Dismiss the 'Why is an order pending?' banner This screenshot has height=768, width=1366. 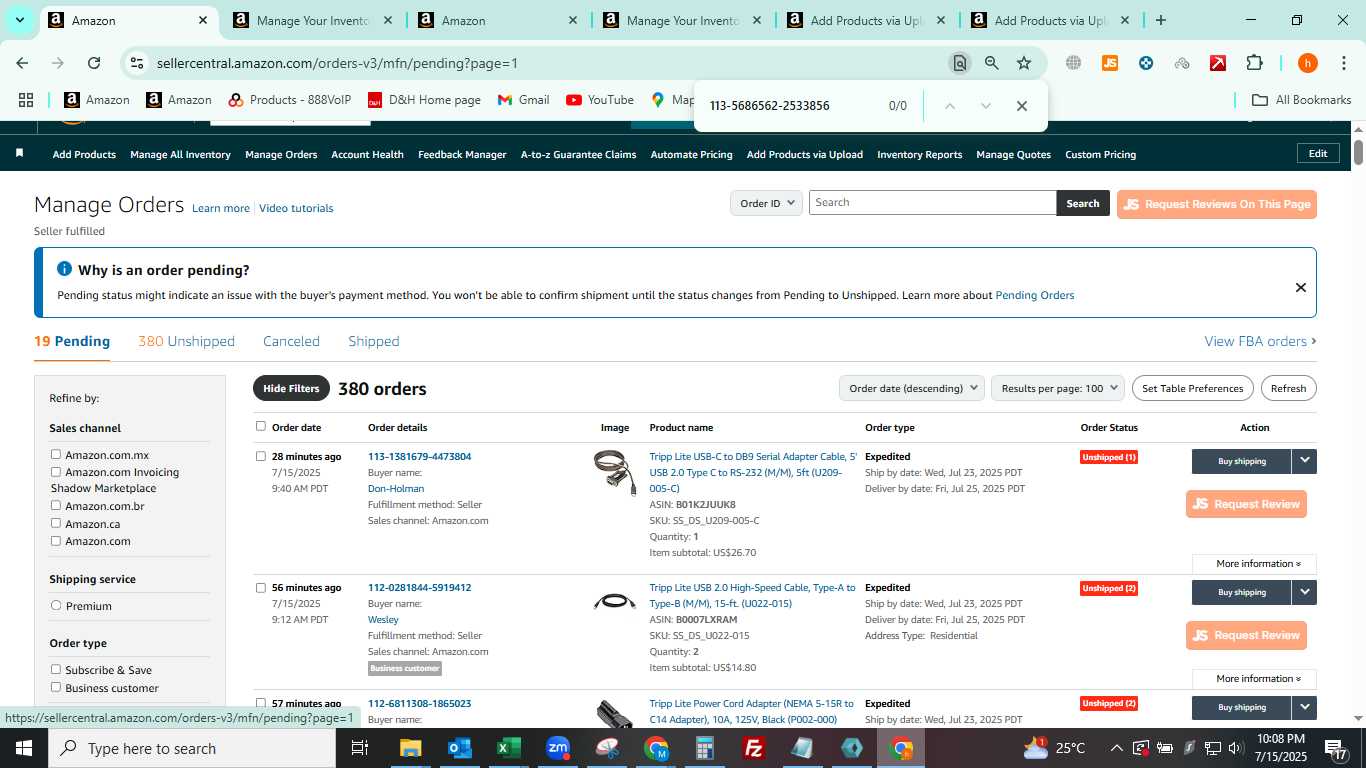click(x=1300, y=288)
